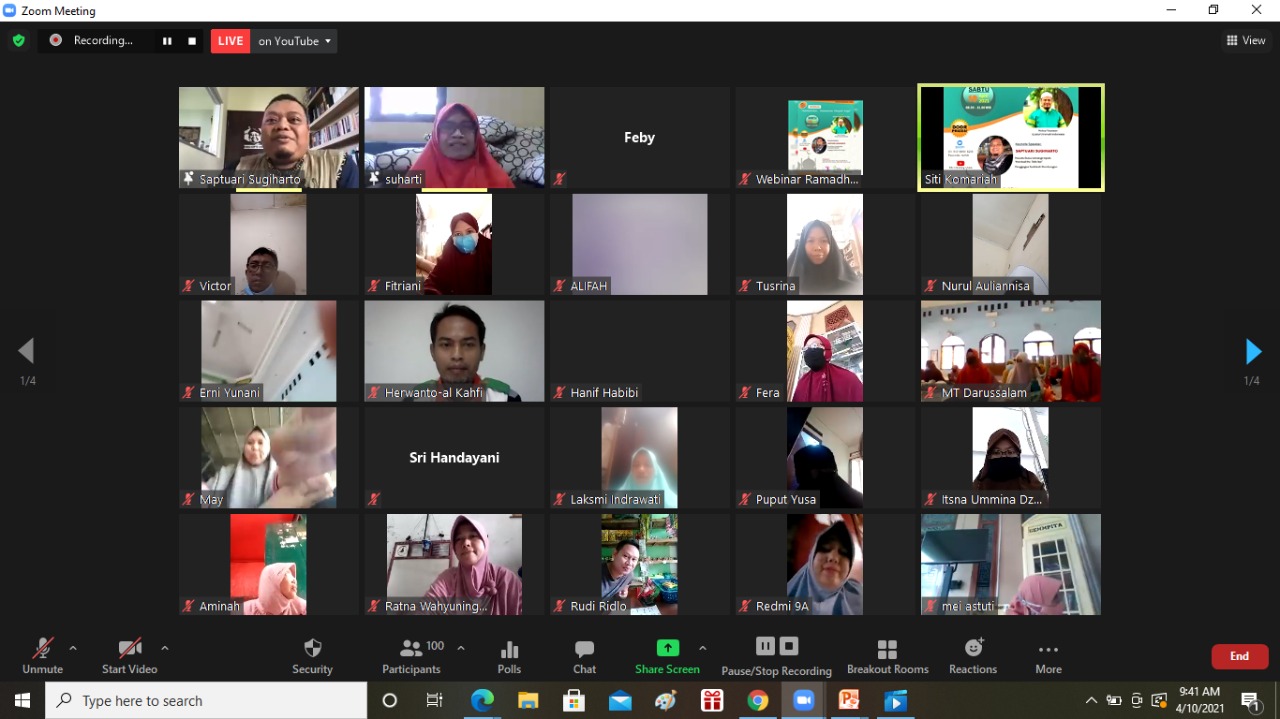Image resolution: width=1280 pixels, height=719 pixels.
Task: Click the red End meeting button
Action: [x=1239, y=656]
